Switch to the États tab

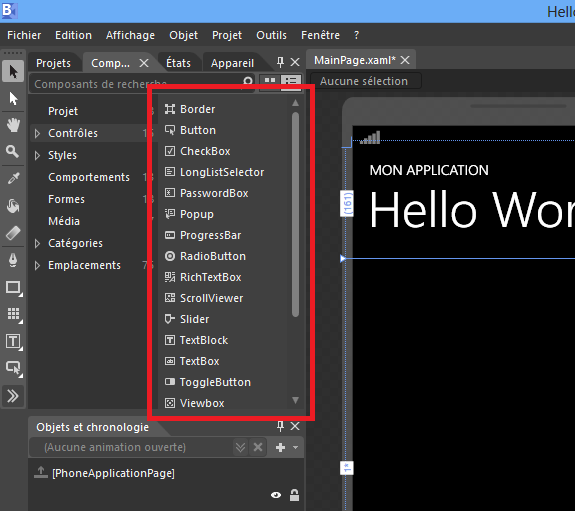(178, 63)
